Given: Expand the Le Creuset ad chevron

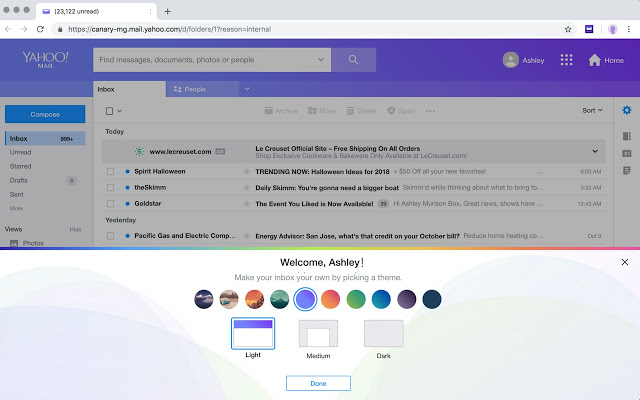Looking at the screenshot, I should point(595,151).
